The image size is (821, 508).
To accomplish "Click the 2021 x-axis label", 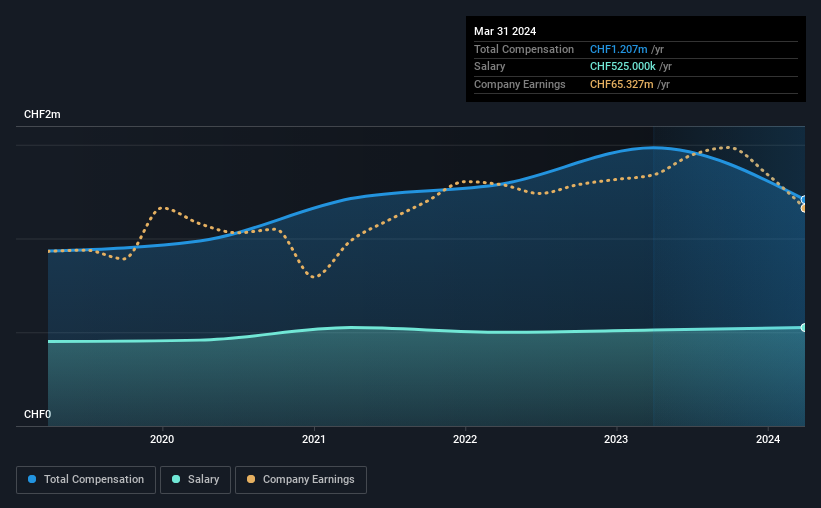I will [x=314, y=439].
